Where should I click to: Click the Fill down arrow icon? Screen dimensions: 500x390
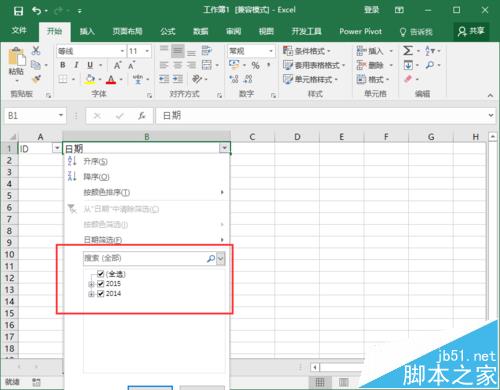408,65
